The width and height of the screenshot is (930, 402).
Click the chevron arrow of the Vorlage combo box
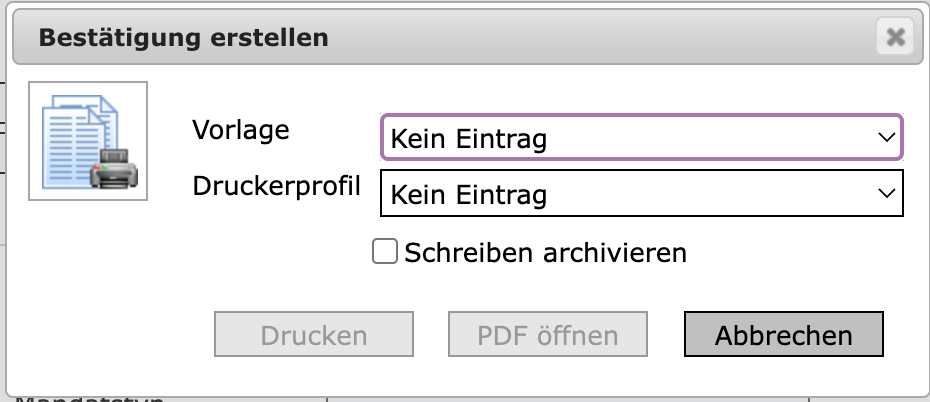(885, 138)
